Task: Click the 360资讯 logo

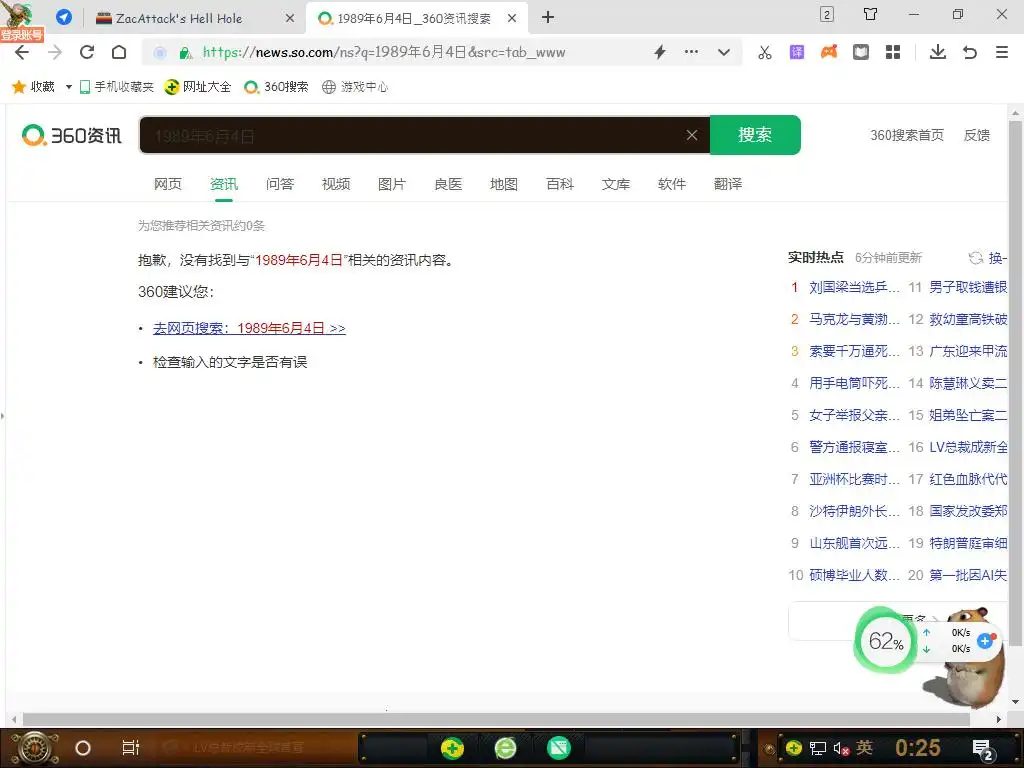Action: [72, 135]
